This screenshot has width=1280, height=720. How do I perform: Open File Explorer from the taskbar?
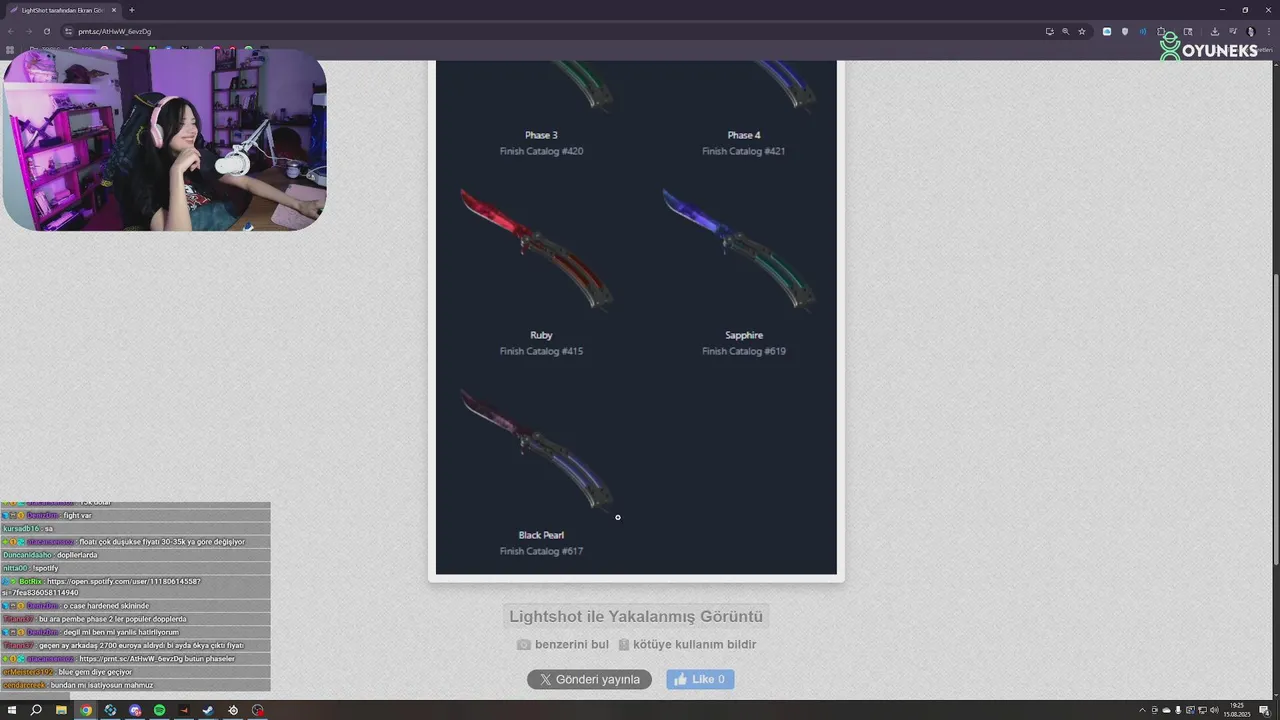coord(61,710)
